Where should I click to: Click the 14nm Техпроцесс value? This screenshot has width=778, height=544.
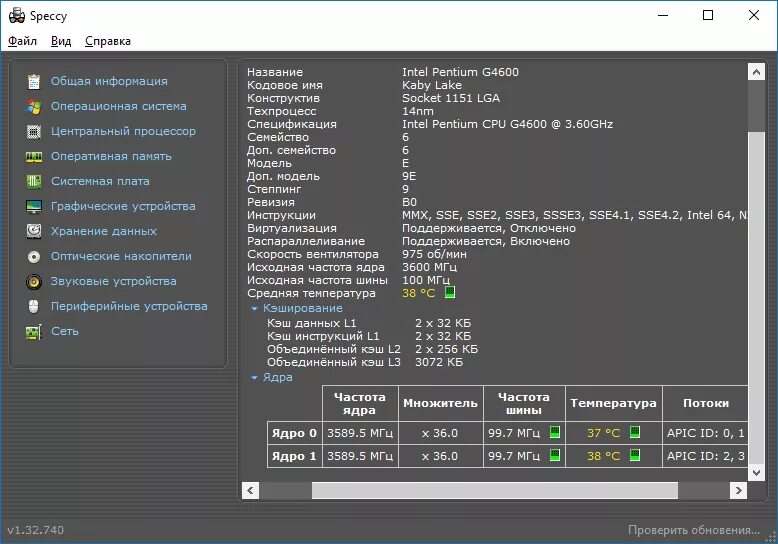pos(418,111)
